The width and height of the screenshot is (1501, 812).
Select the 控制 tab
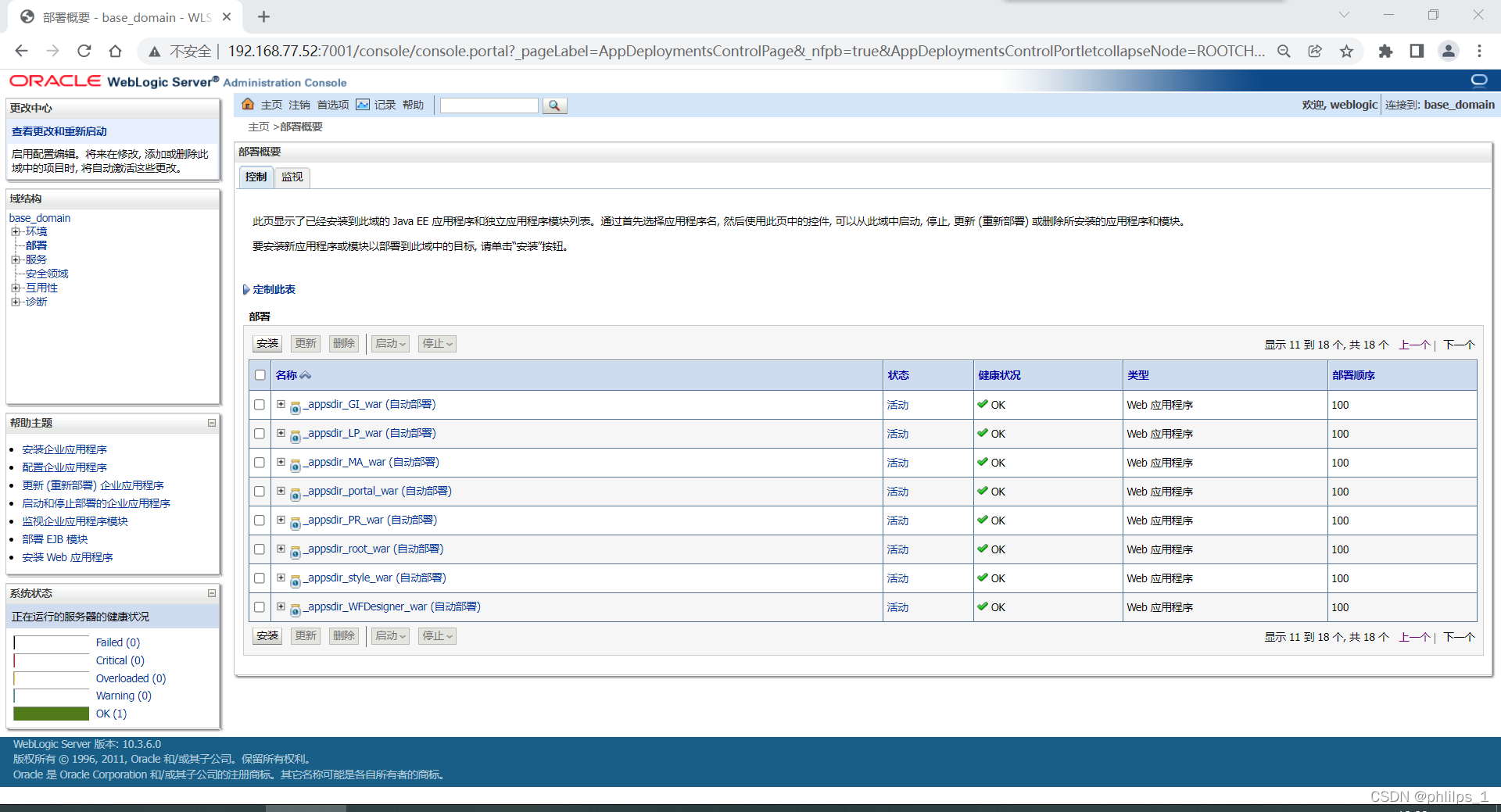[256, 177]
